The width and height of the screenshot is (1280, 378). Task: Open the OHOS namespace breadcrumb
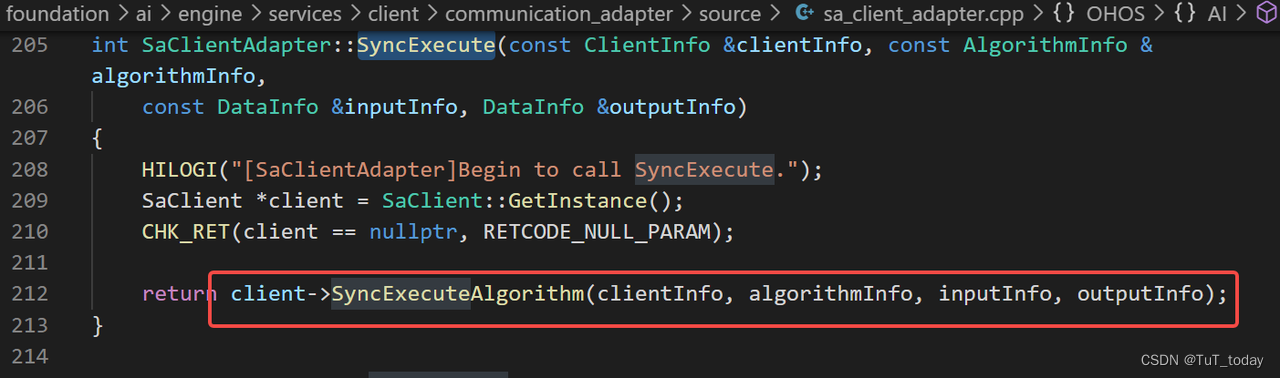[1114, 14]
